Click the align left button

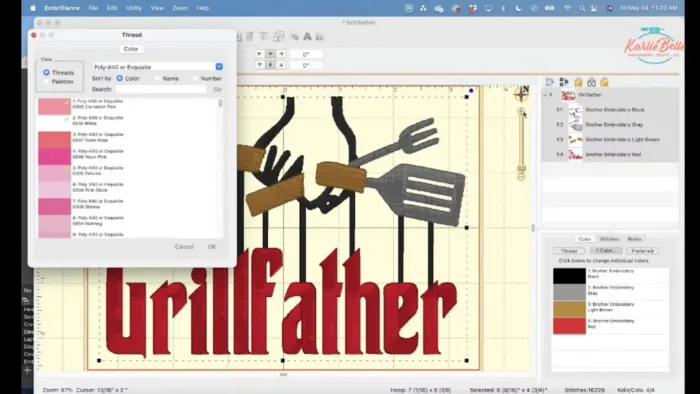point(259,54)
